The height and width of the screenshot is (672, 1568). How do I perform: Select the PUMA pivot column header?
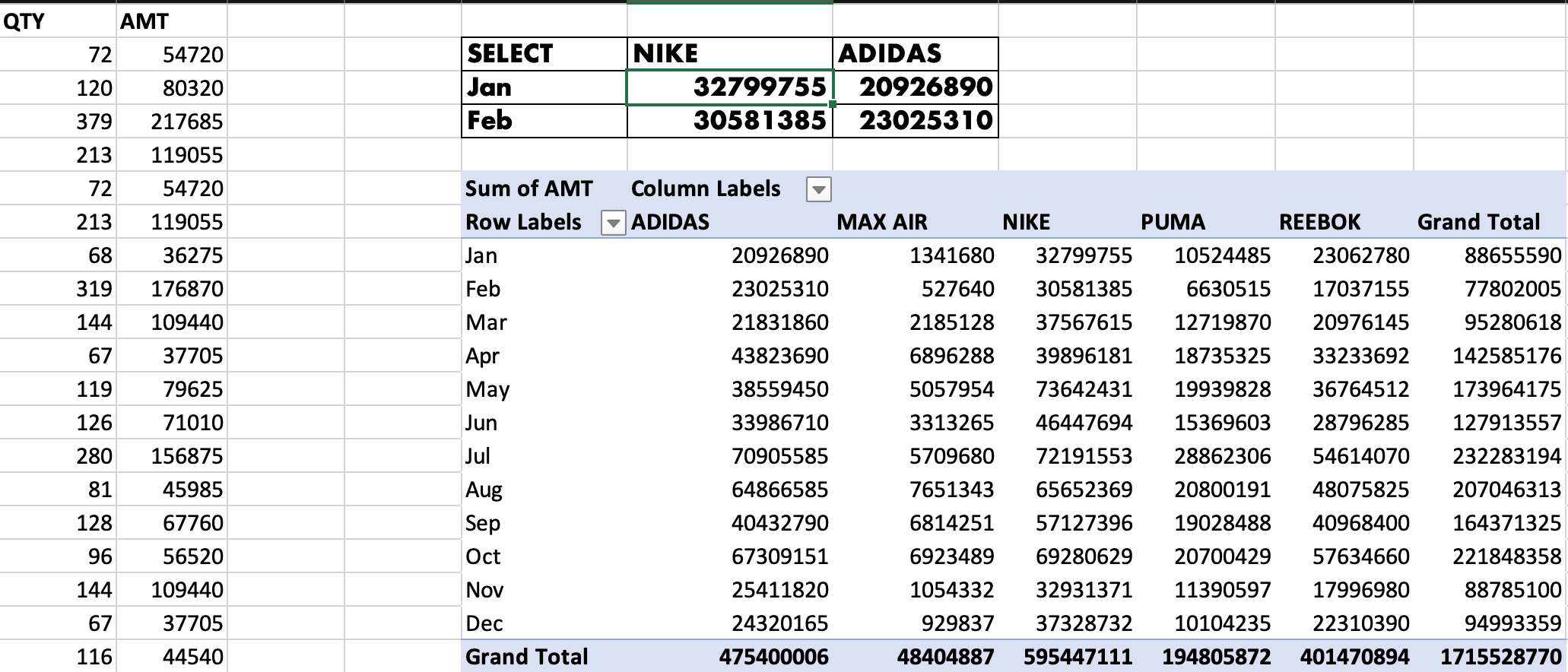click(1206, 222)
